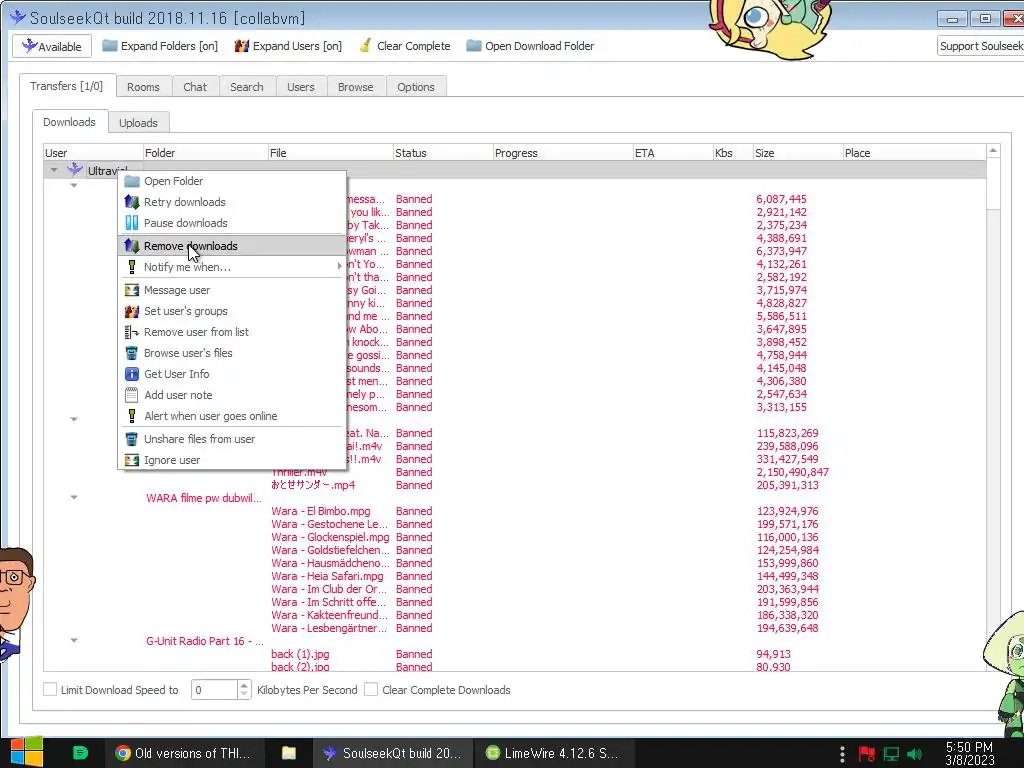Sort by the Folder column header
Screen dimensions: 1024x768
(x=205, y=153)
